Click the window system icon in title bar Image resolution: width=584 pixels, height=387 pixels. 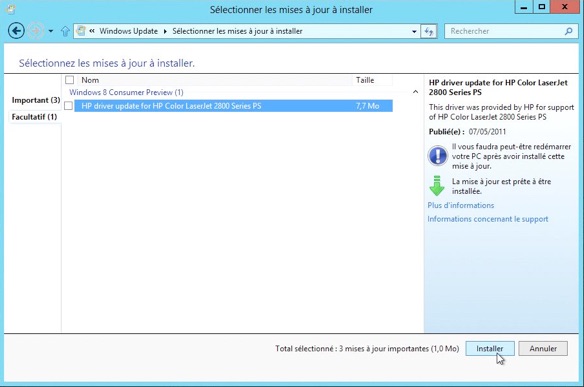point(10,9)
